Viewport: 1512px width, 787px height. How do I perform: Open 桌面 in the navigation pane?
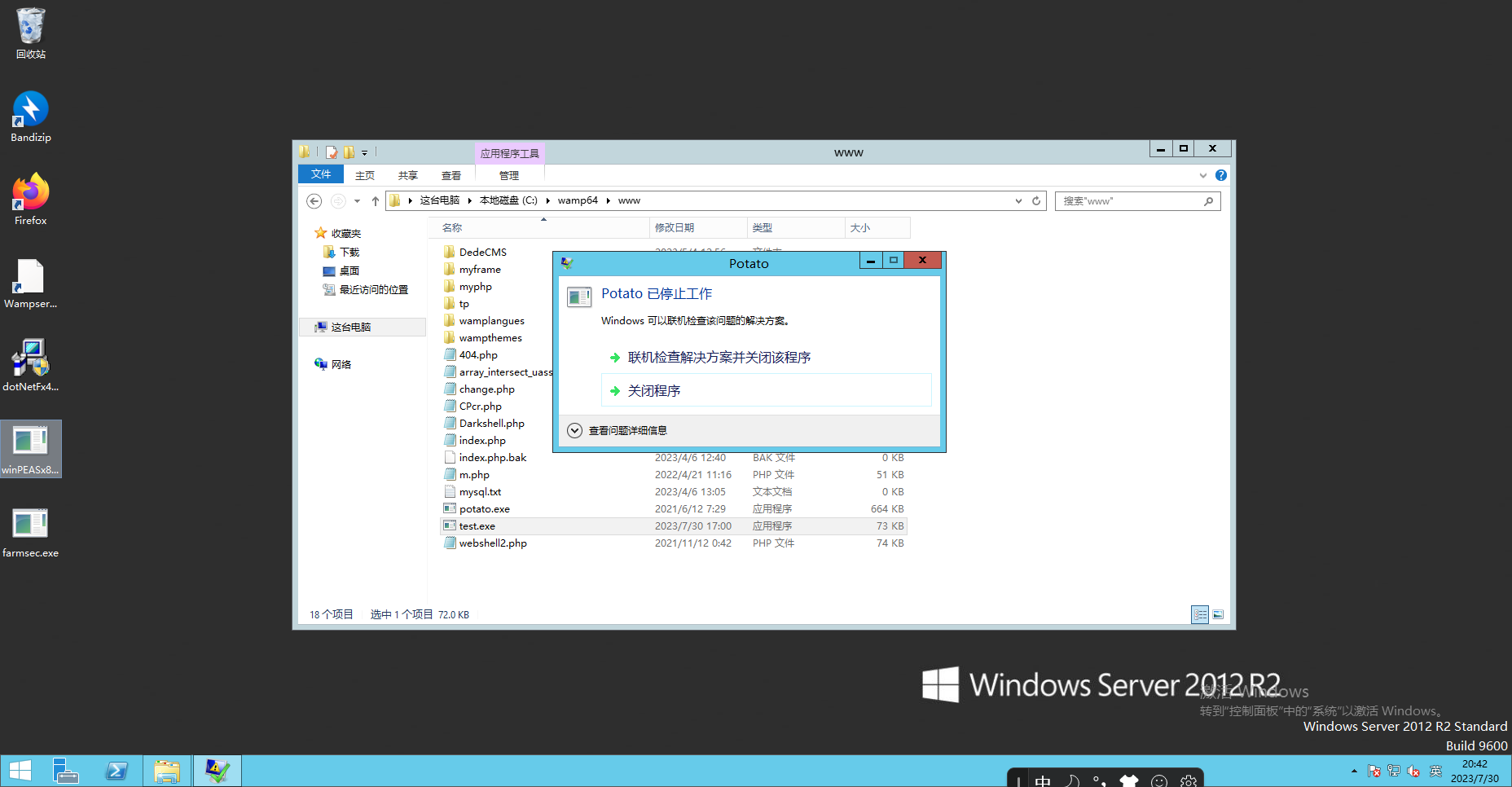341,271
